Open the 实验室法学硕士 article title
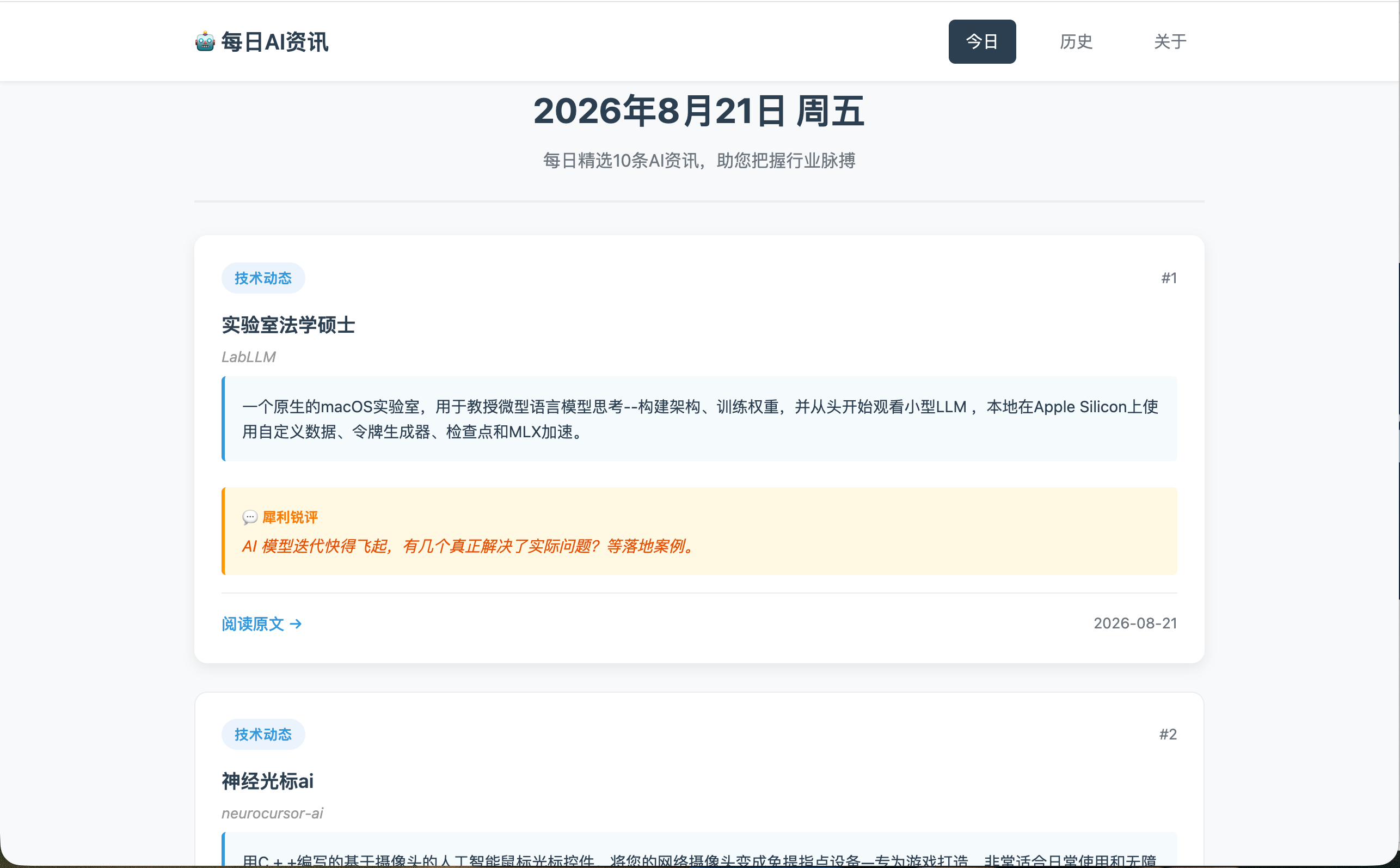1400x868 pixels. pos(288,325)
